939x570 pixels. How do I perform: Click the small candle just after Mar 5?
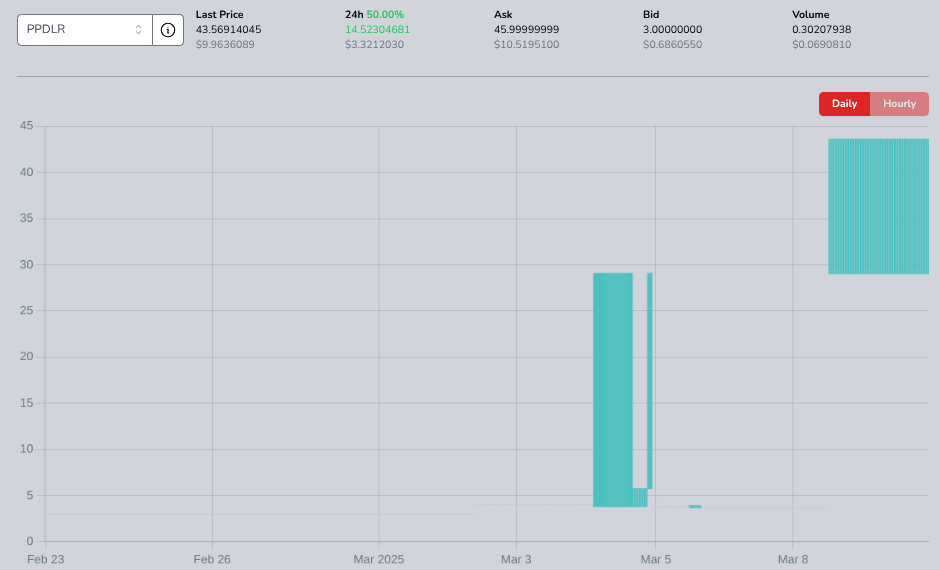[x=695, y=507]
